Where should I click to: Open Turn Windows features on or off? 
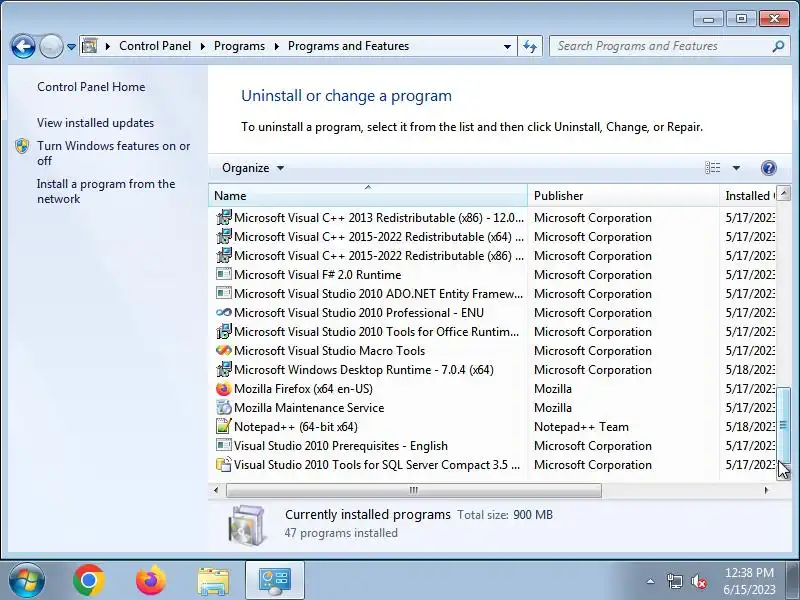point(113,153)
